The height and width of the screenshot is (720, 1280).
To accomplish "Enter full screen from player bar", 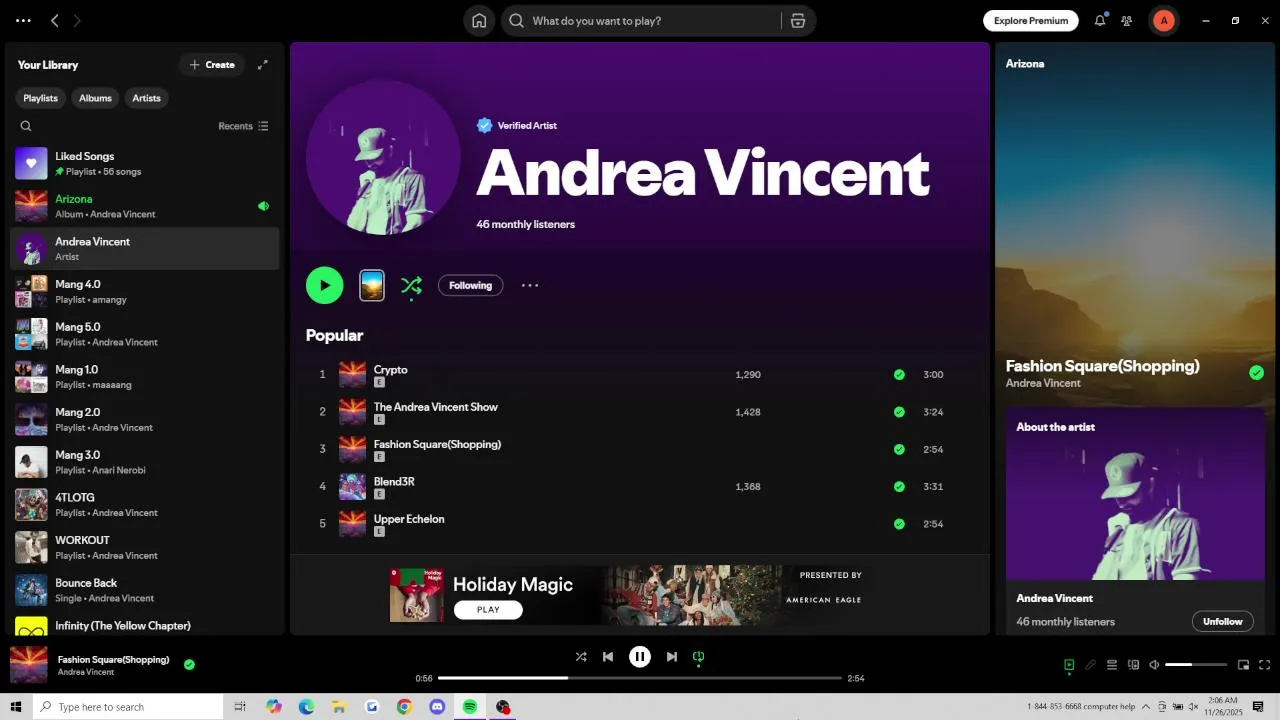I will [x=1264, y=665].
